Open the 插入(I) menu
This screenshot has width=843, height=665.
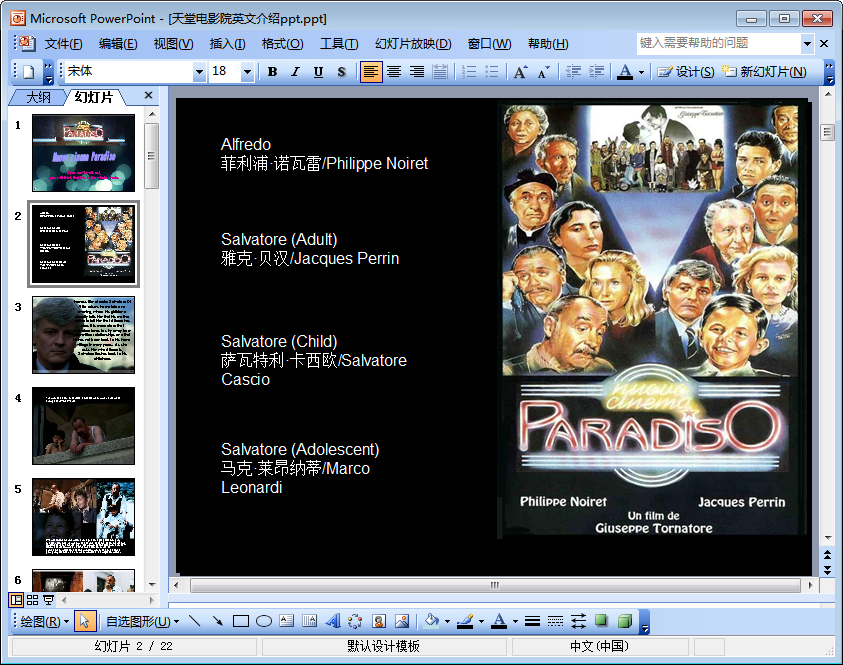tap(227, 44)
